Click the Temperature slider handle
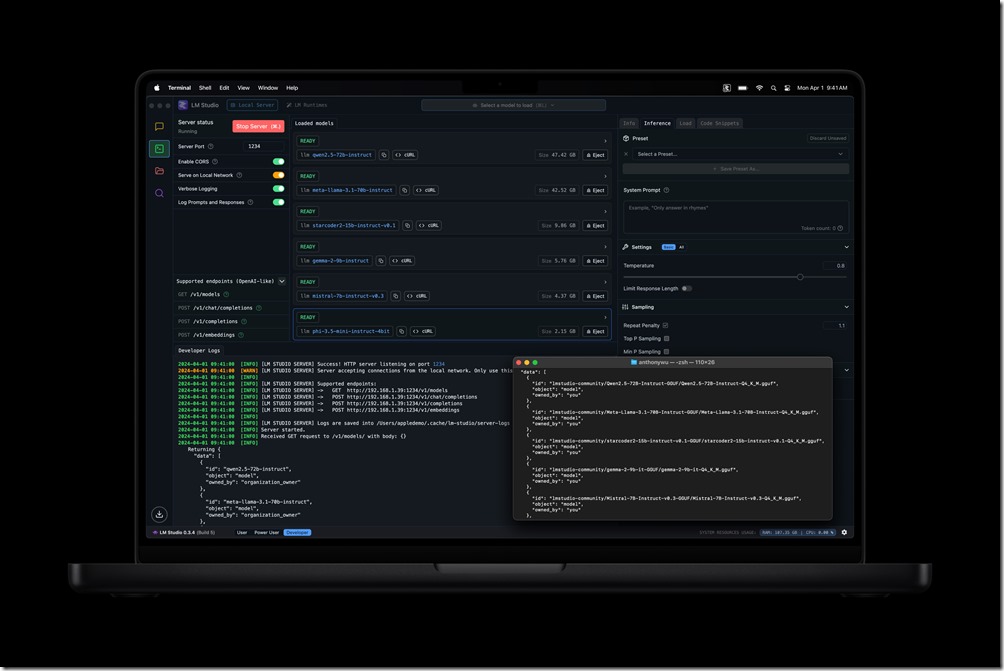This screenshot has height=671, width=1004. pyautogui.click(x=800, y=277)
